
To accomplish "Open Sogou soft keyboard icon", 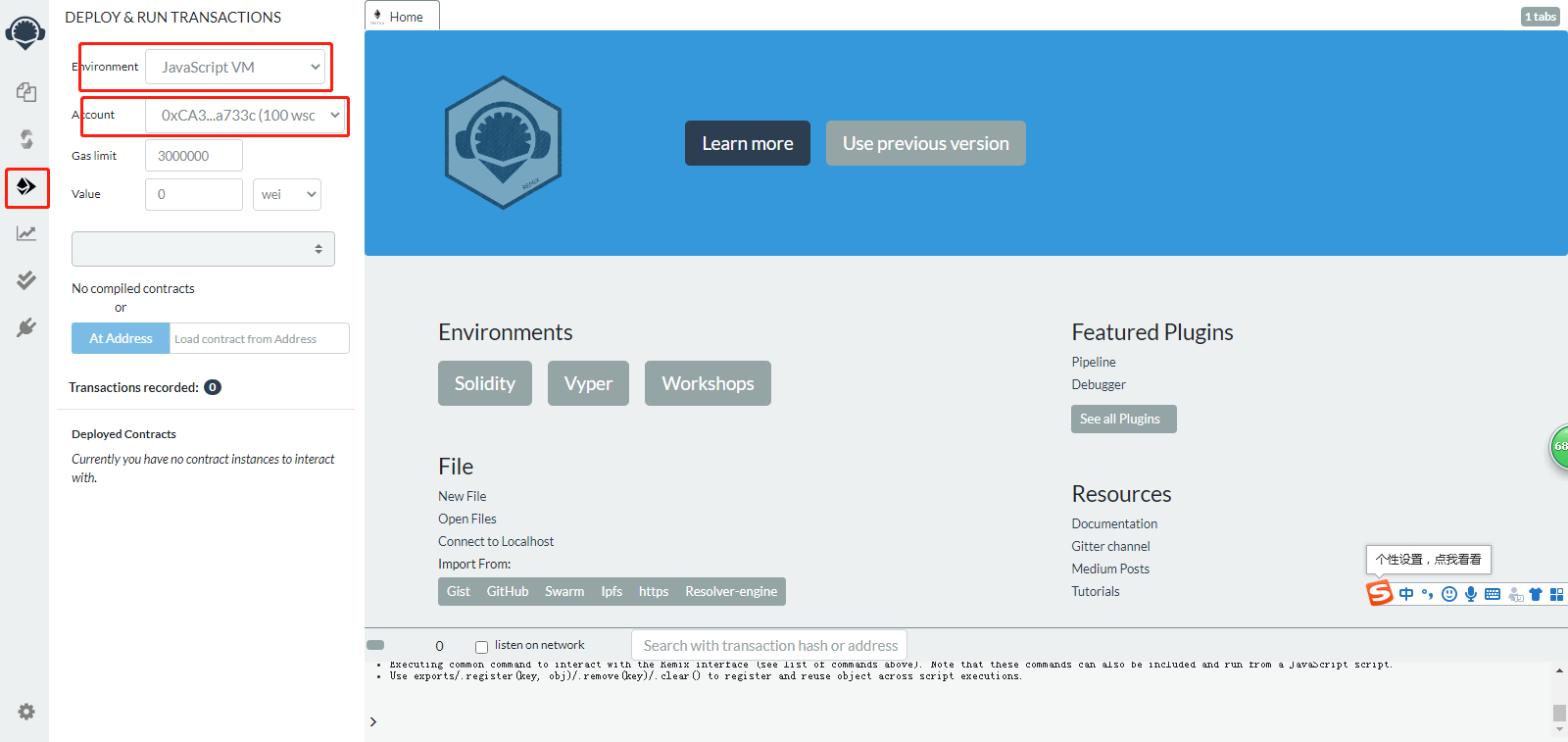I will (1493, 594).
